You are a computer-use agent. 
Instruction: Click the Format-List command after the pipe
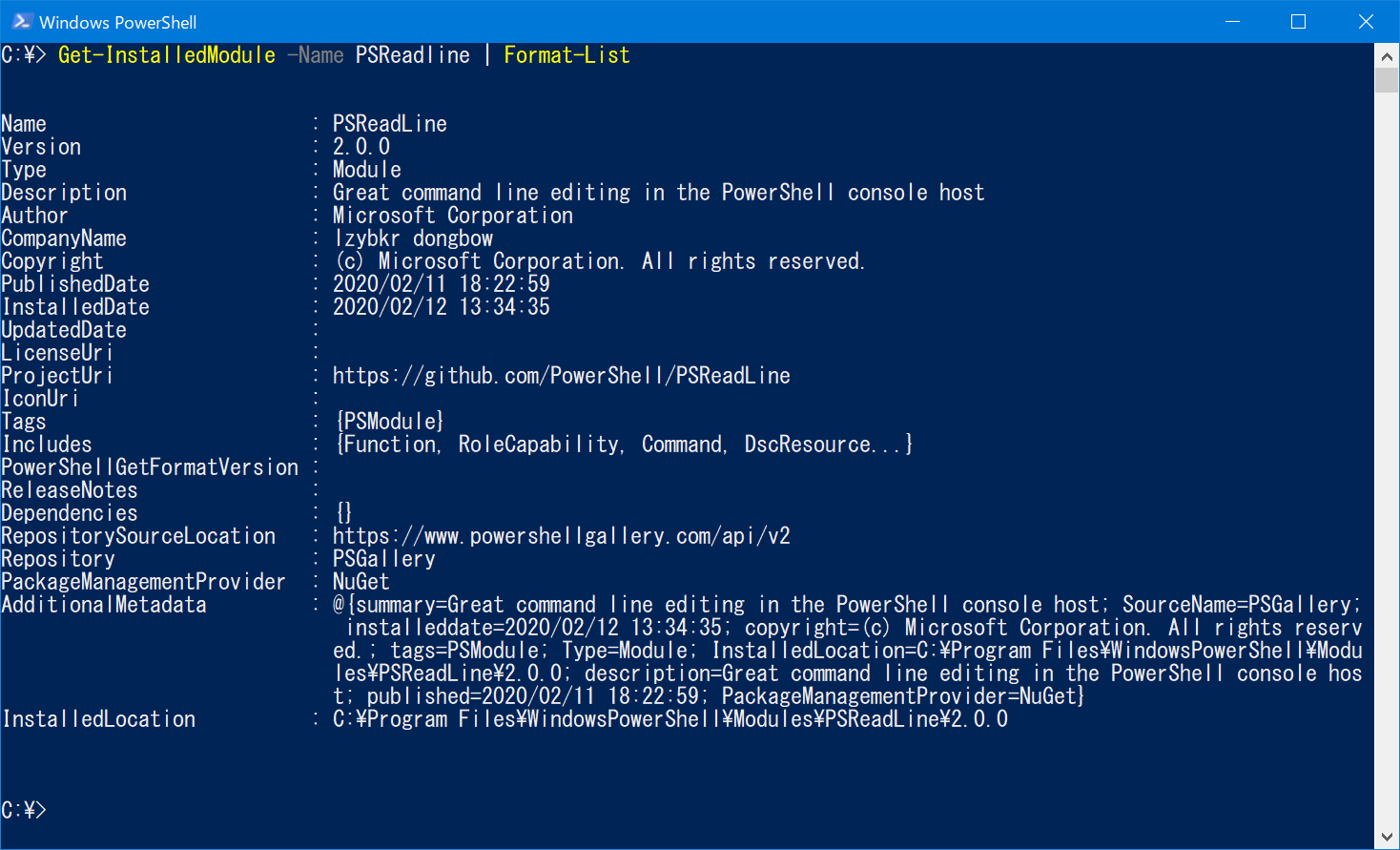(x=566, y=54)
